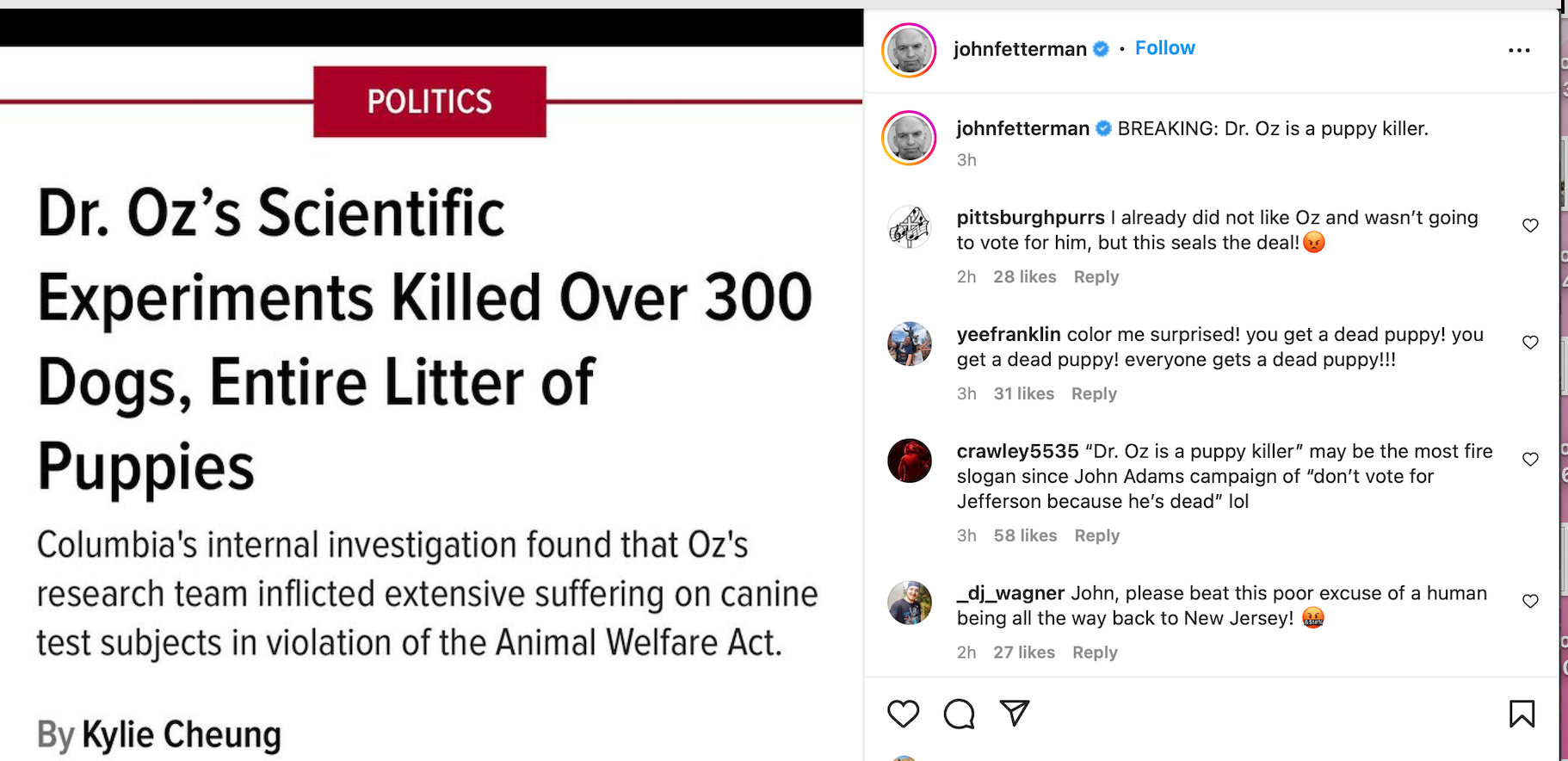Image resolution: width=1568 pixels, height=761 pixels.
Task: Share post via paper plane icon
Action: pos(1015,713)
